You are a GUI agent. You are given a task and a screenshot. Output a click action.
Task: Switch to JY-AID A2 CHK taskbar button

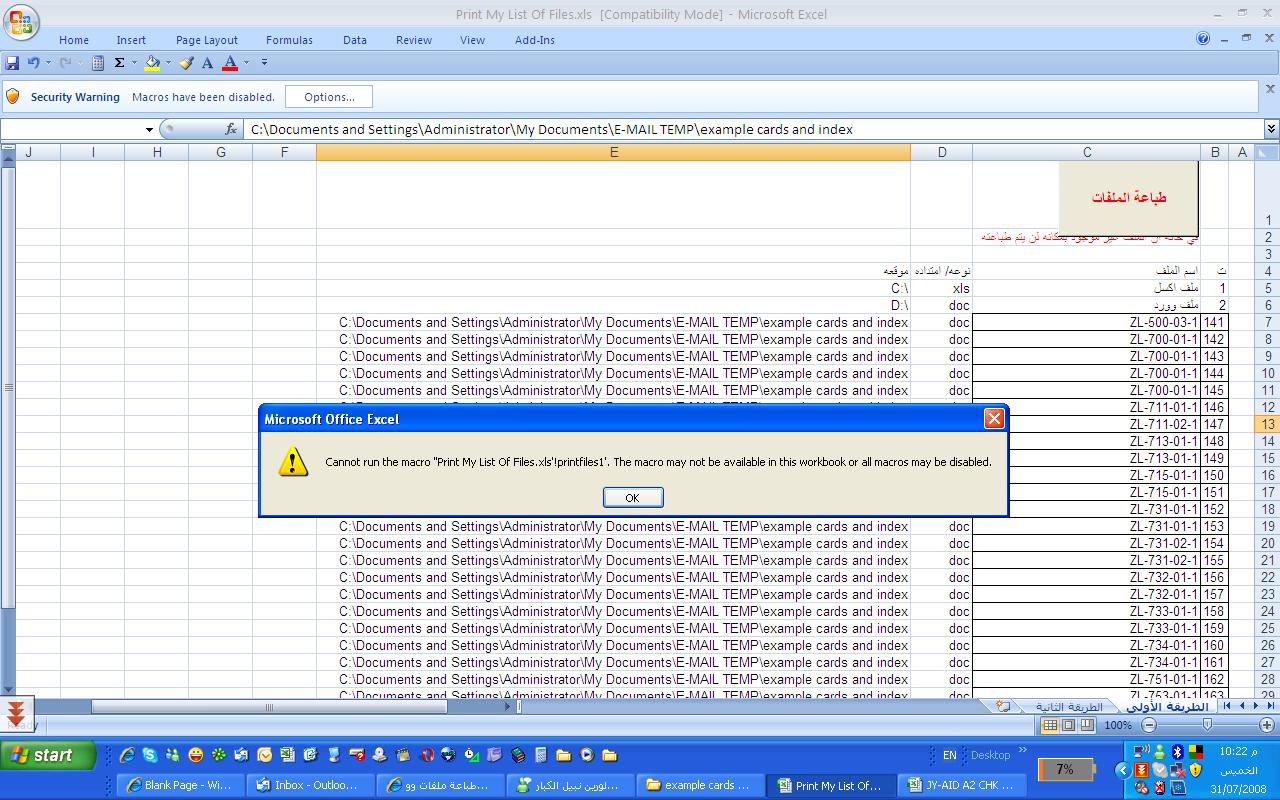[961, 785]
